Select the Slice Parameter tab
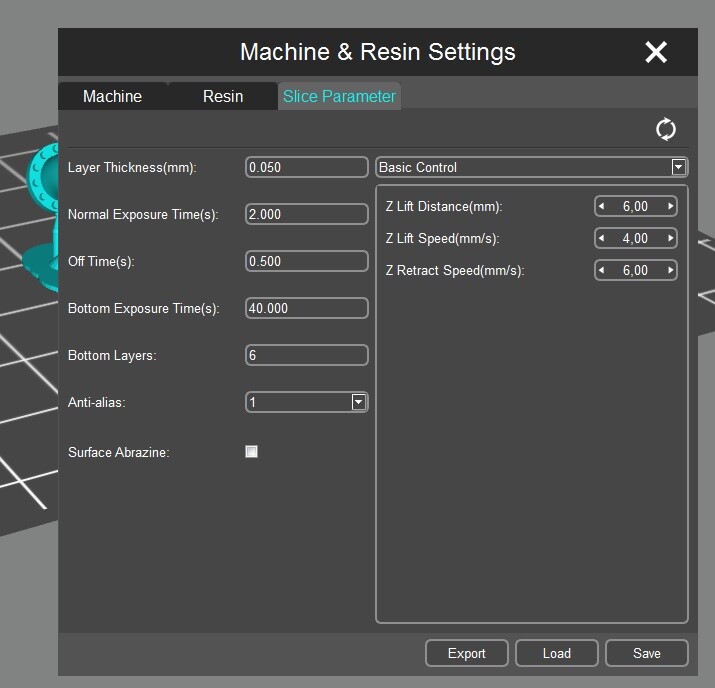Screen dimensions: 715x688 point(339,96)
